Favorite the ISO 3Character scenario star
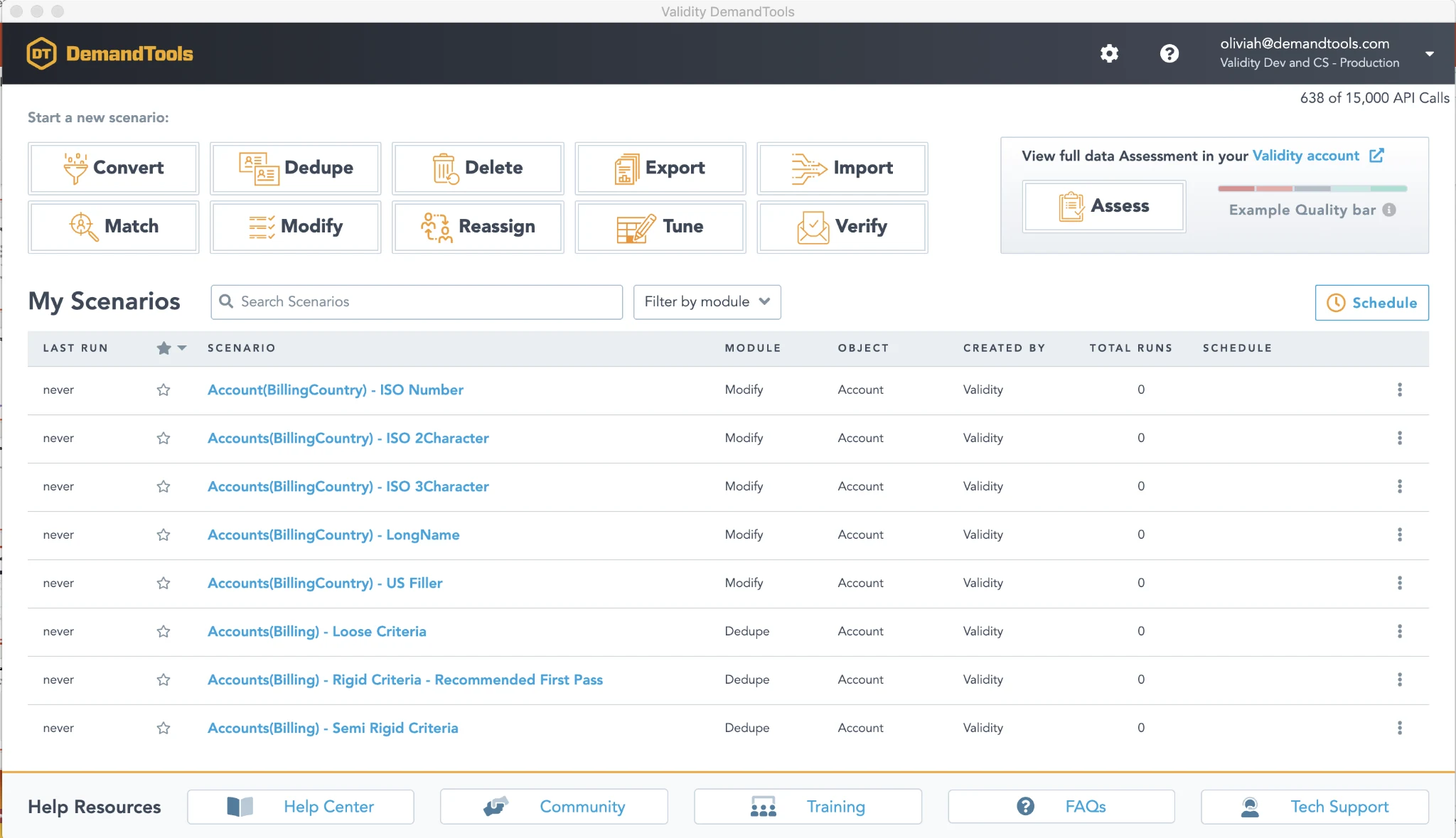 164,486
